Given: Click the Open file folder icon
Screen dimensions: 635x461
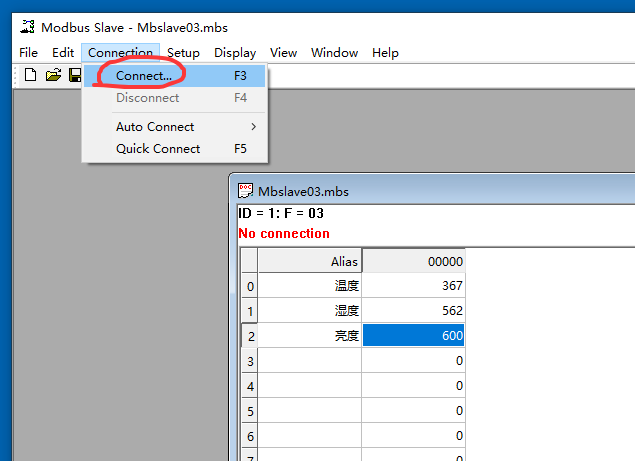Looking at the screenshot, I should [x=53, y=75].
